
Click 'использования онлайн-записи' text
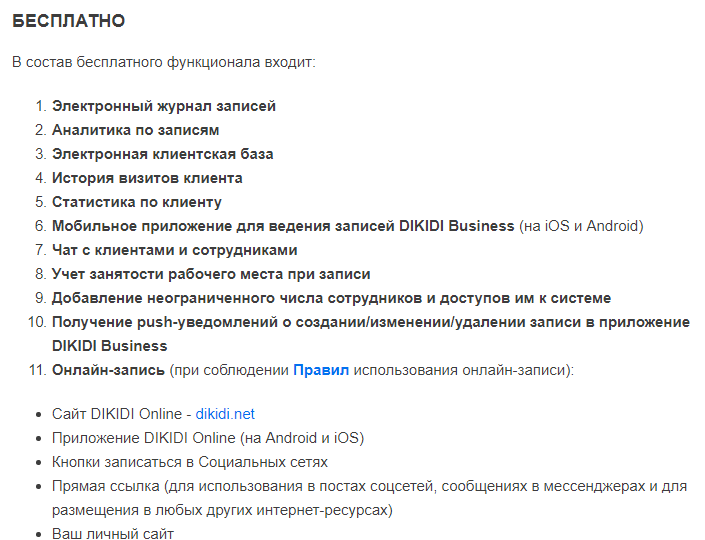tap(463, 370)
